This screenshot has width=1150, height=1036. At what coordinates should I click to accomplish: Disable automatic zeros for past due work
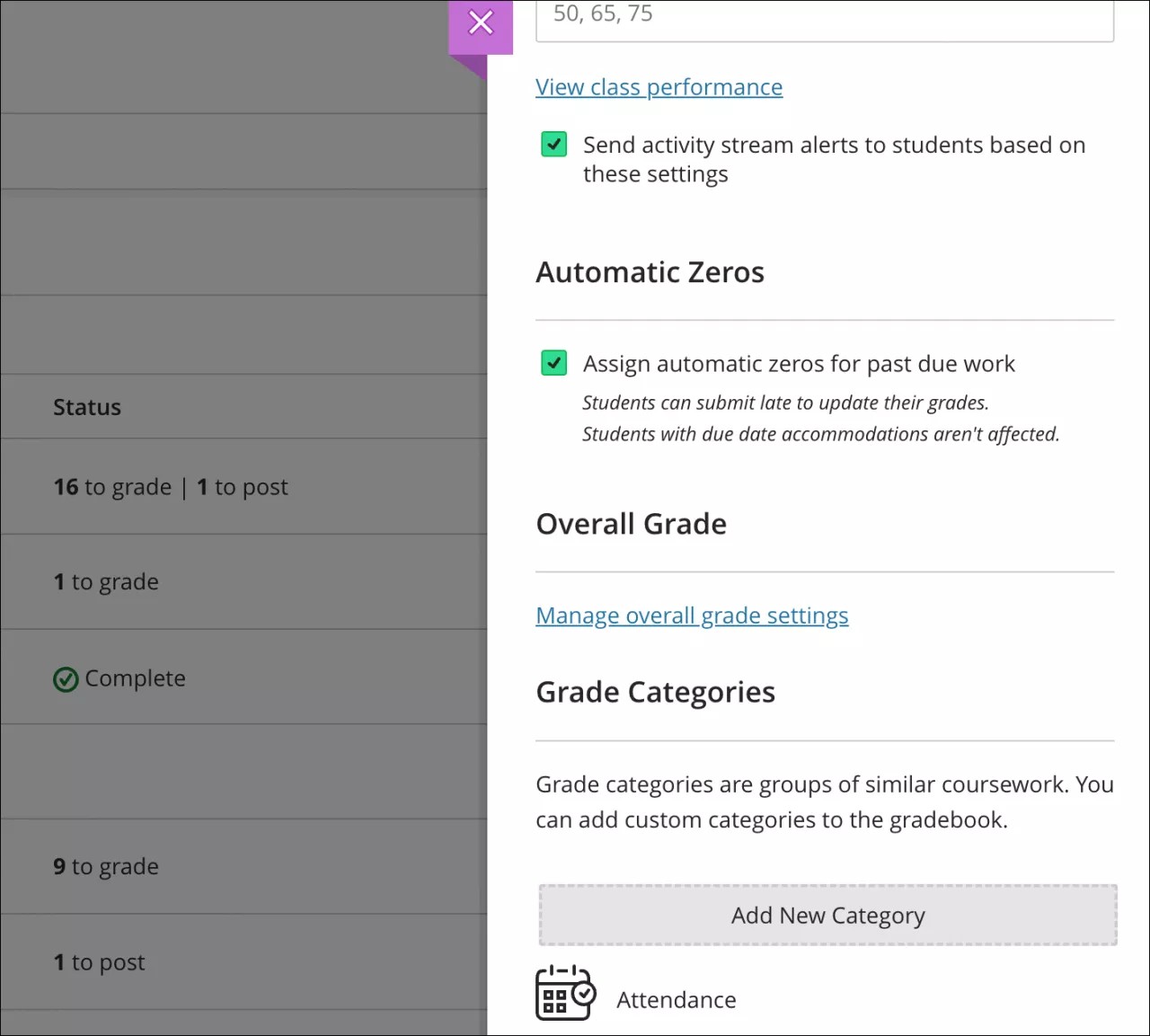(x=553, y=363)
